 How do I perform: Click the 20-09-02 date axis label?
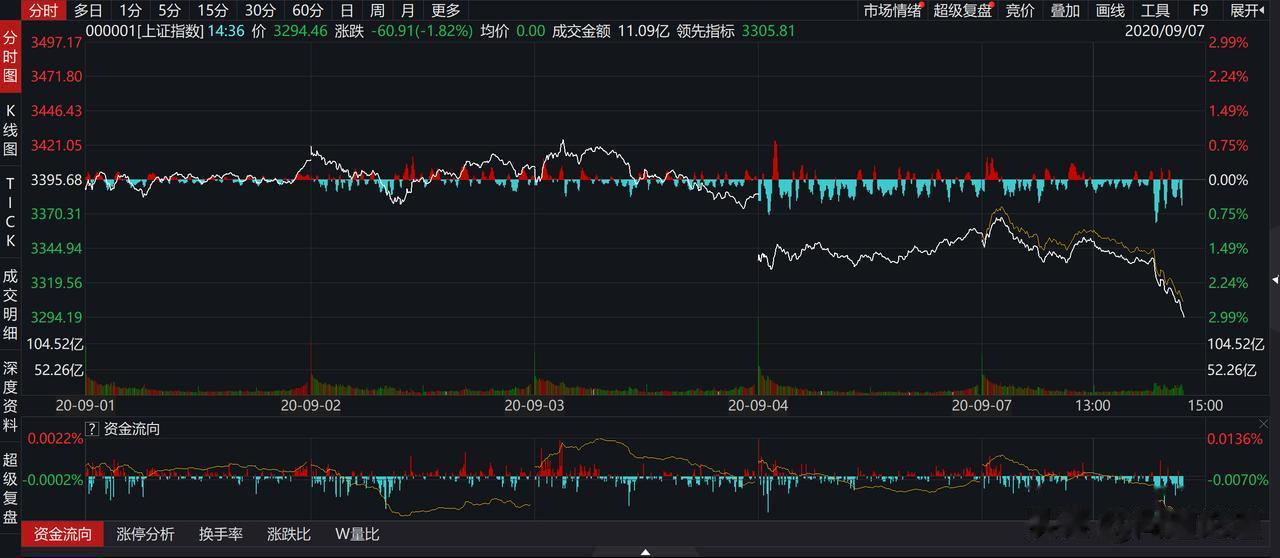point(310,405)
